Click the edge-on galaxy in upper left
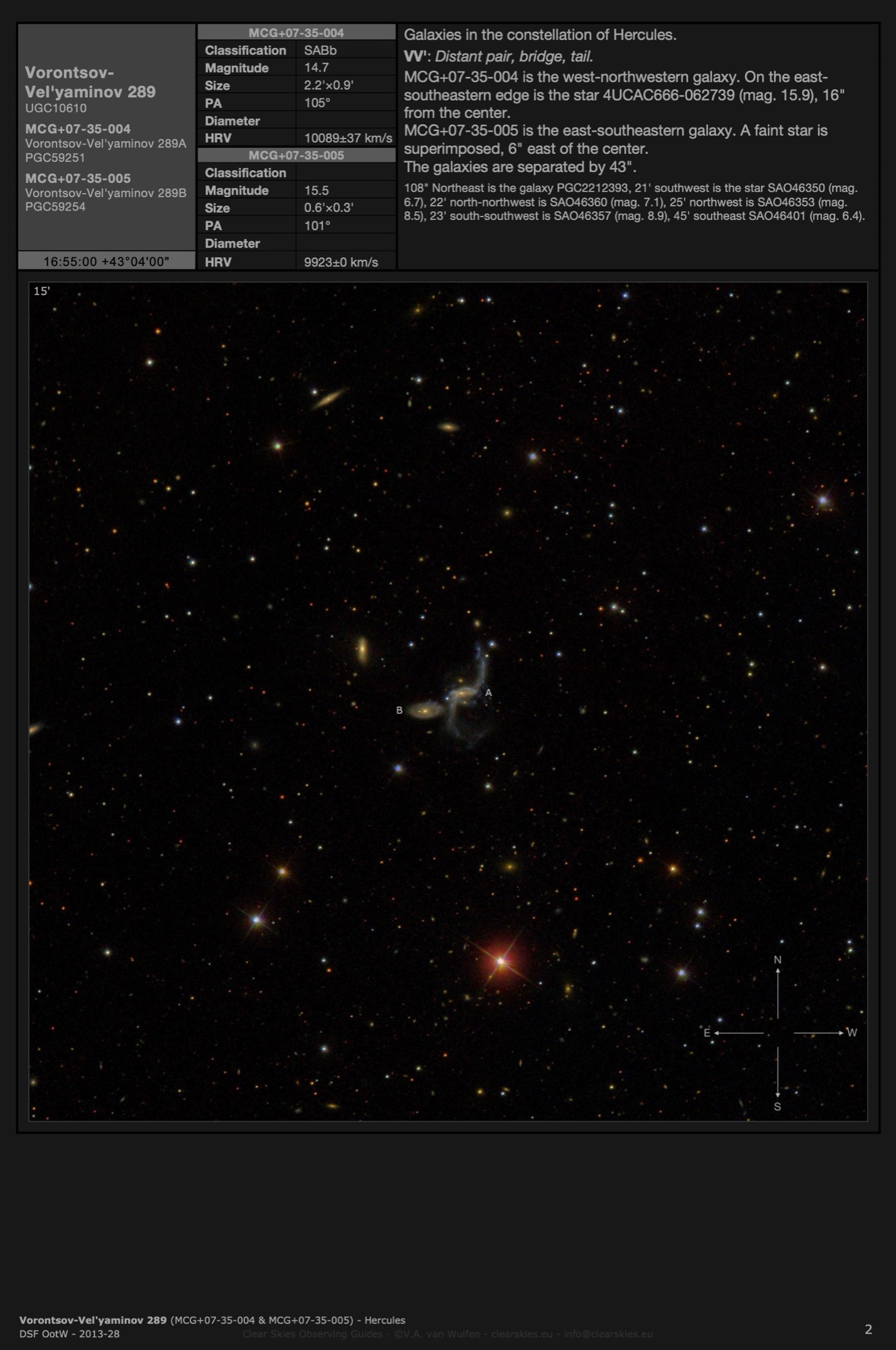This screenshot has width=896, height=1350. (328, 398)
